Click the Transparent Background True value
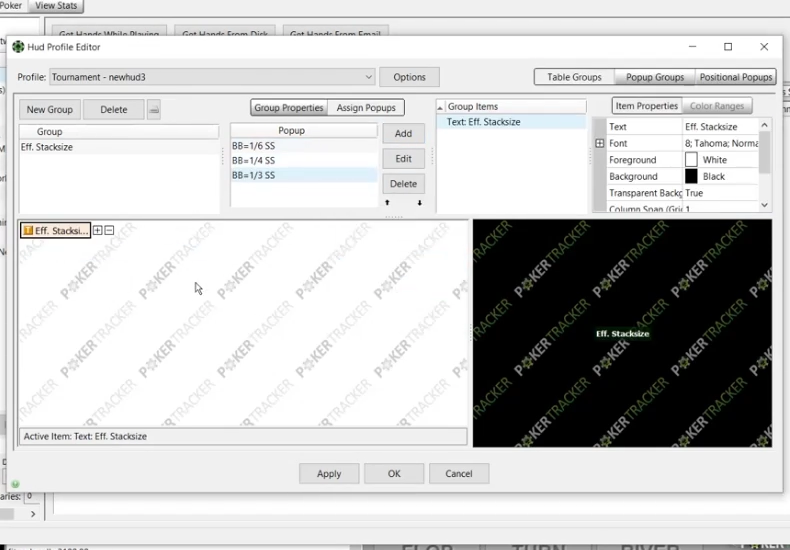 click(x=720, y=193)
